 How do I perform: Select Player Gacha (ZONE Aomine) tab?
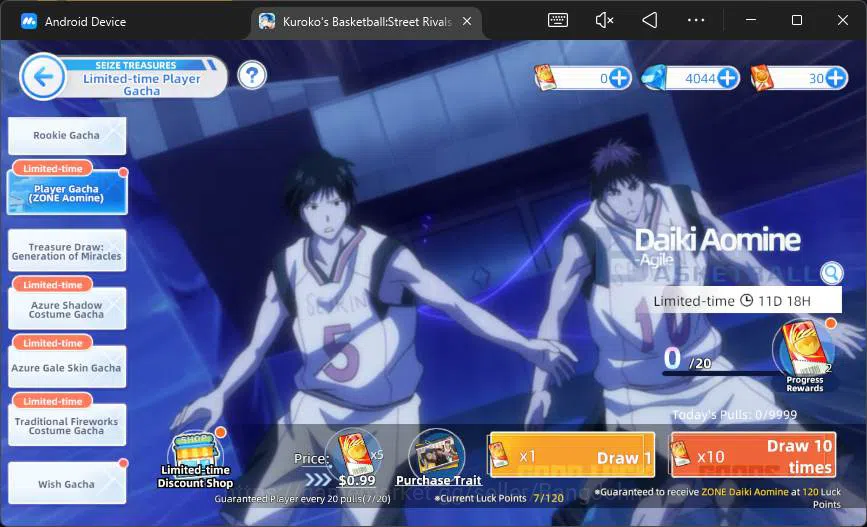[67, 192]
